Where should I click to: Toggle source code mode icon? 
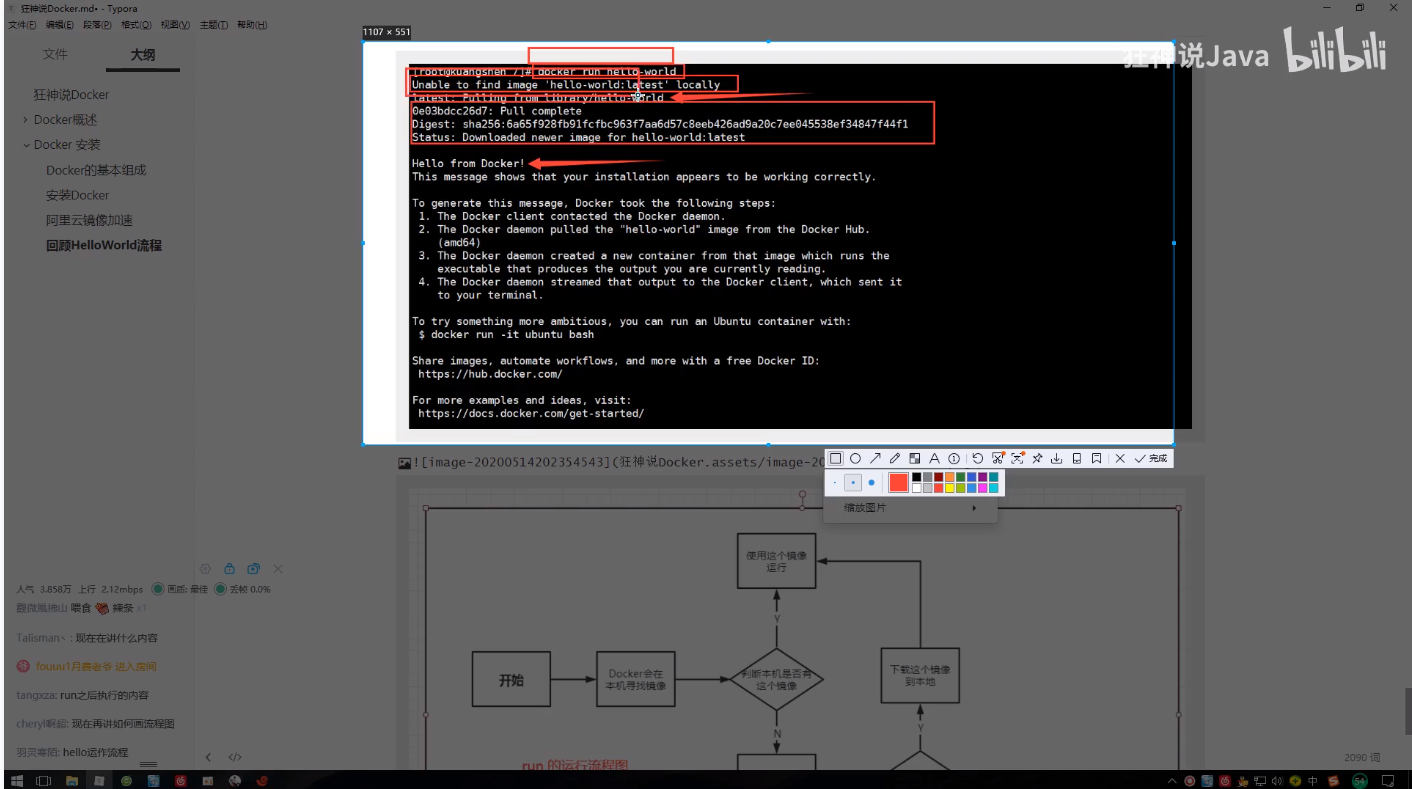tap(235, 757)
